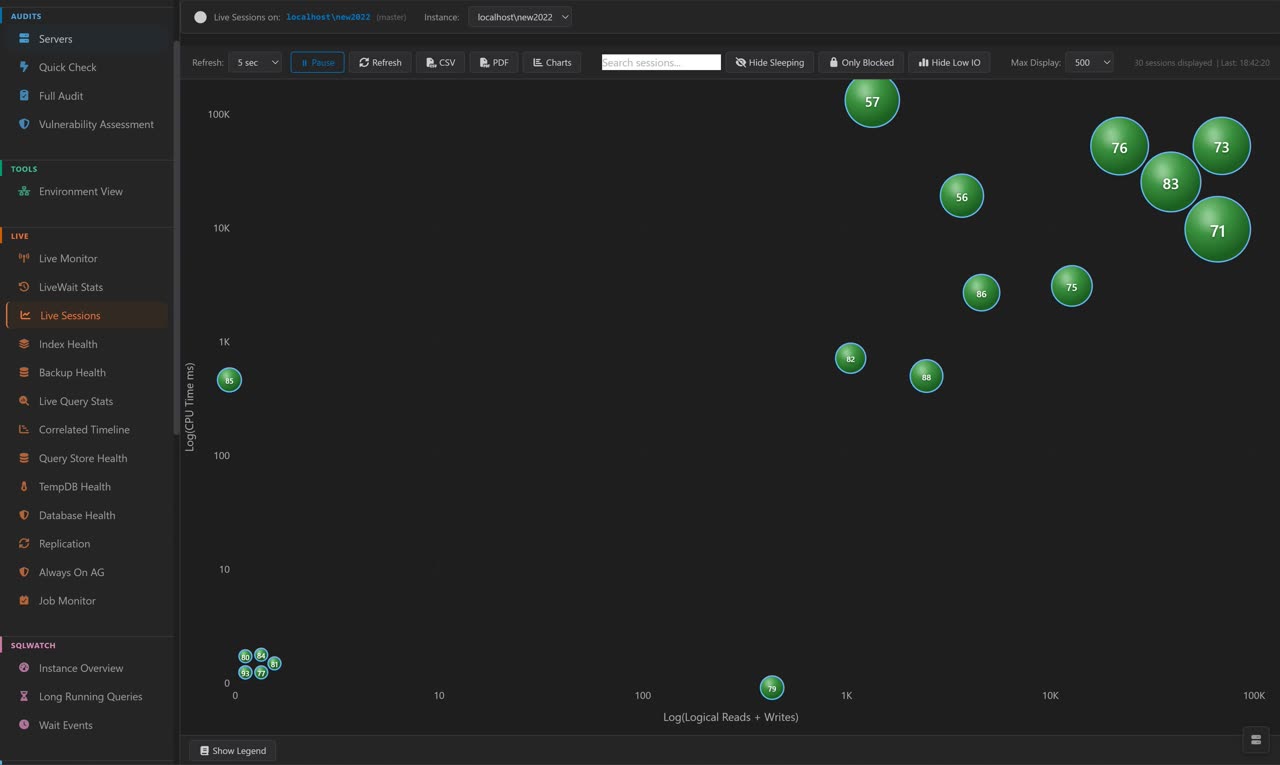Open Vulnerability Assessment from the sidebar

[95, 124]
